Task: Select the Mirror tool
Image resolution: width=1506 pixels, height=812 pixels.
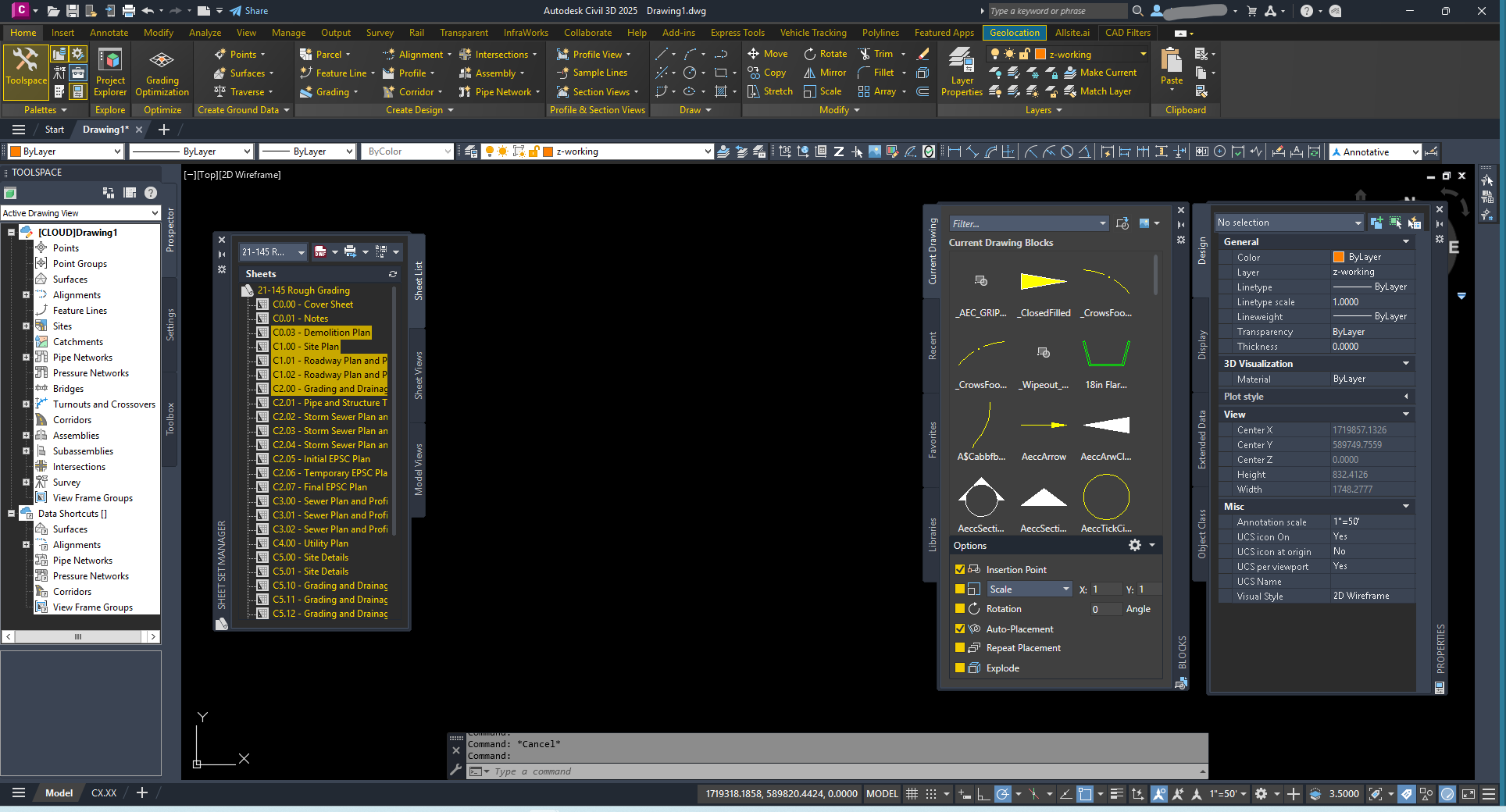Action: point(826,73)
